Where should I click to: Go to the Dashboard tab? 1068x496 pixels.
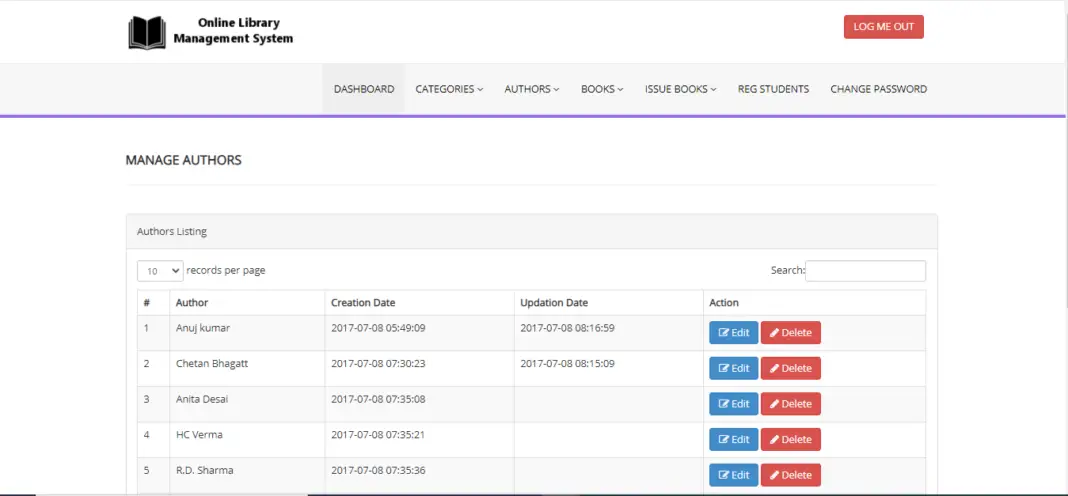pos(364,89)
